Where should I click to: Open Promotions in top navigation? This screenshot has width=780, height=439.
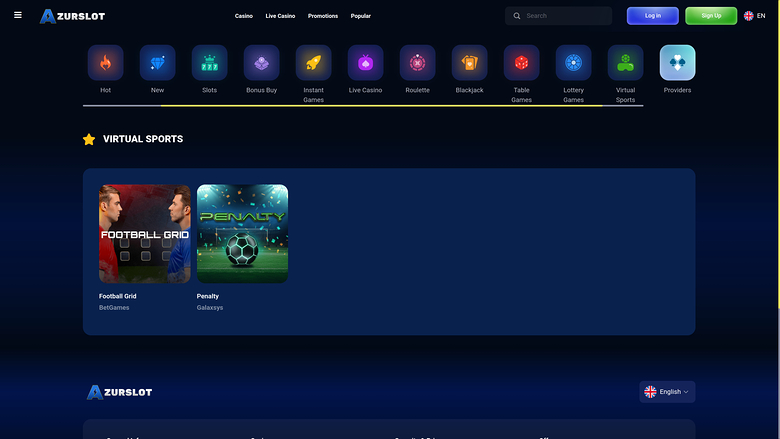coord(323,16)
